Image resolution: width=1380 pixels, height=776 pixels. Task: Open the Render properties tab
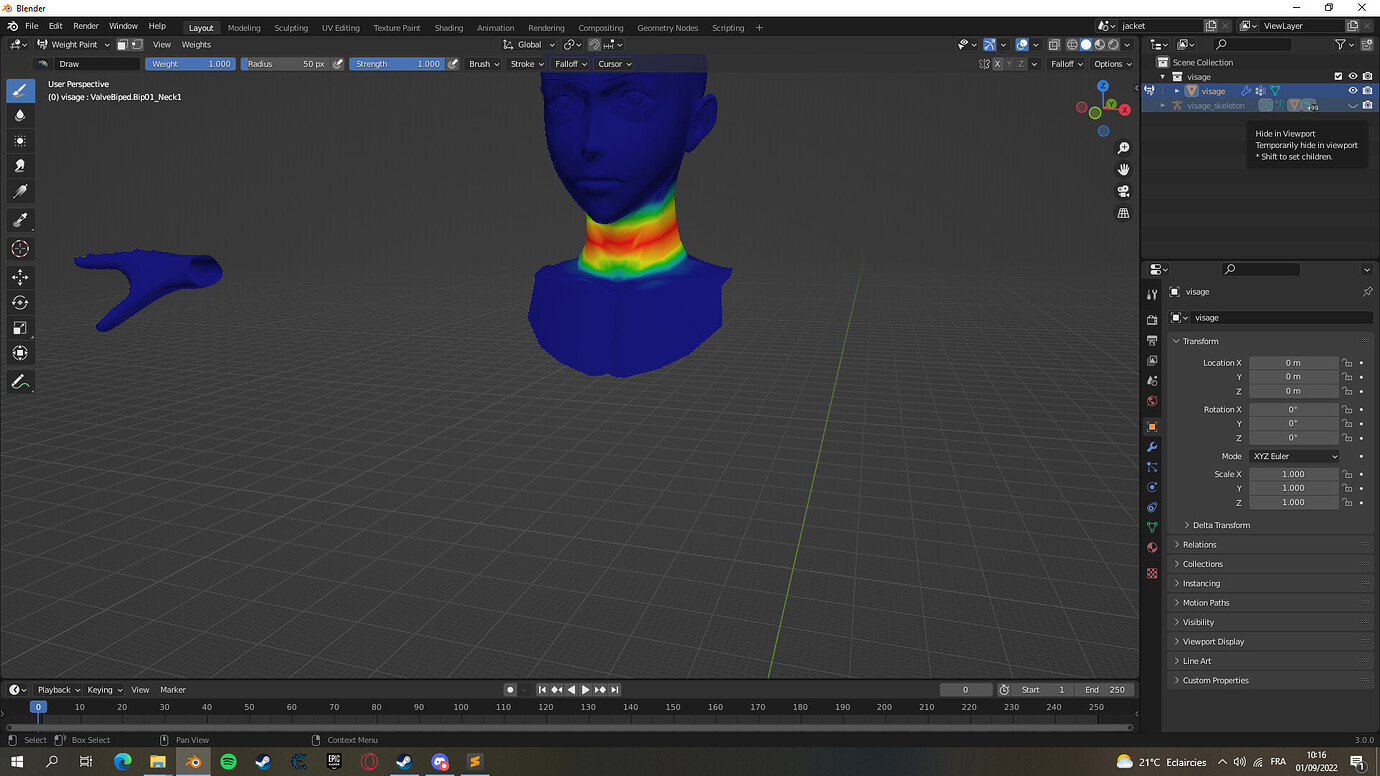[x=1152, y=320]
